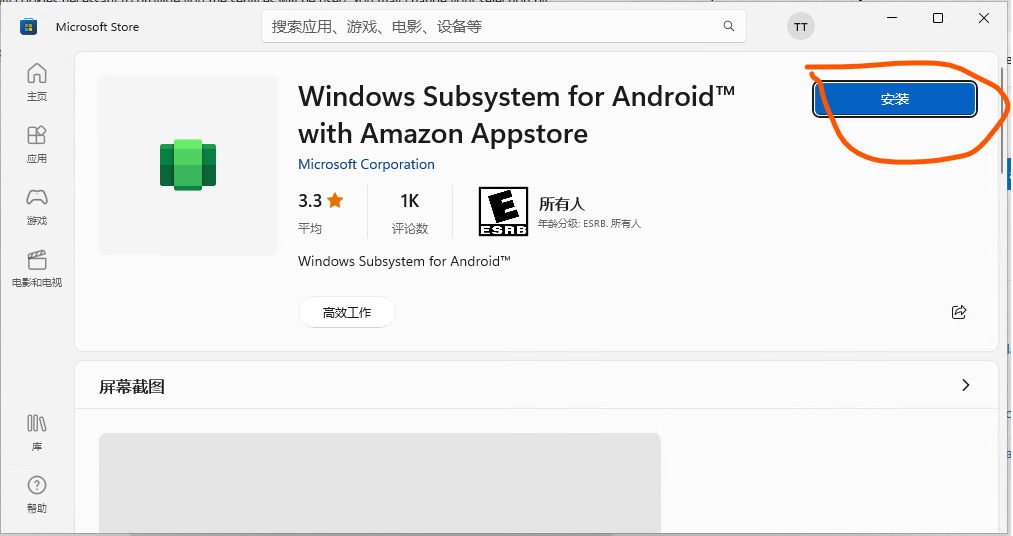Open the Apps (应用) sidebar section
This screenshot has height=536, width=1013.
tap(37, 144)
